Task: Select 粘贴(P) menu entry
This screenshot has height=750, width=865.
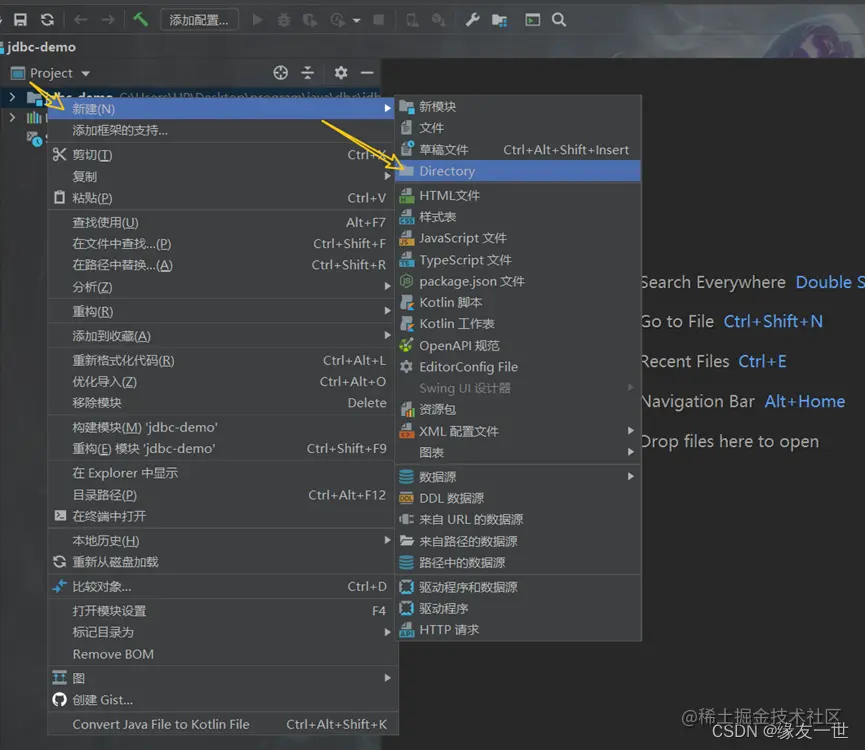Action: click(221, 198)
